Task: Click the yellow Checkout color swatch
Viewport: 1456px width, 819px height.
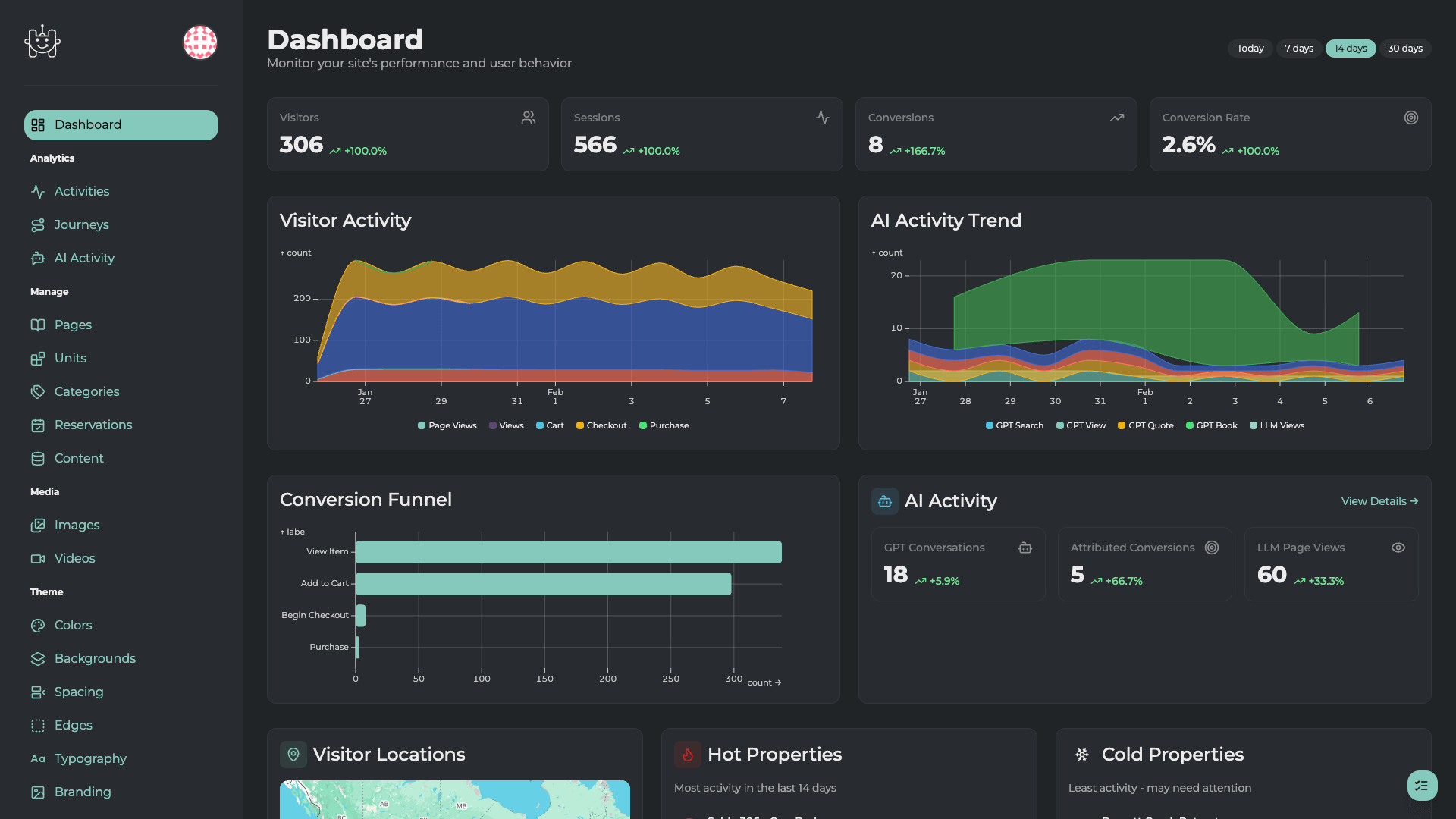Action: coord(579,425)
